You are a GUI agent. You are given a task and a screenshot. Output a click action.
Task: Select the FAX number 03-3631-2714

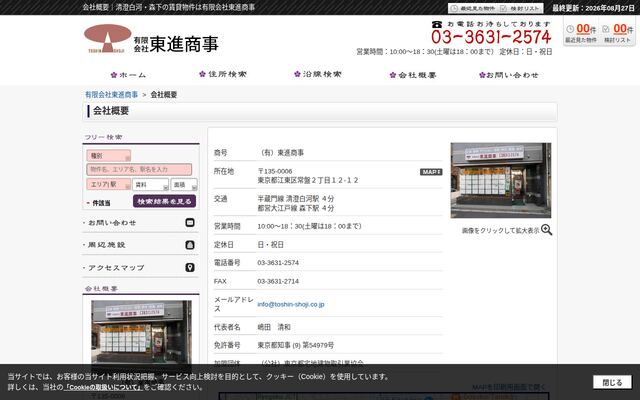[x=278, y=281]
